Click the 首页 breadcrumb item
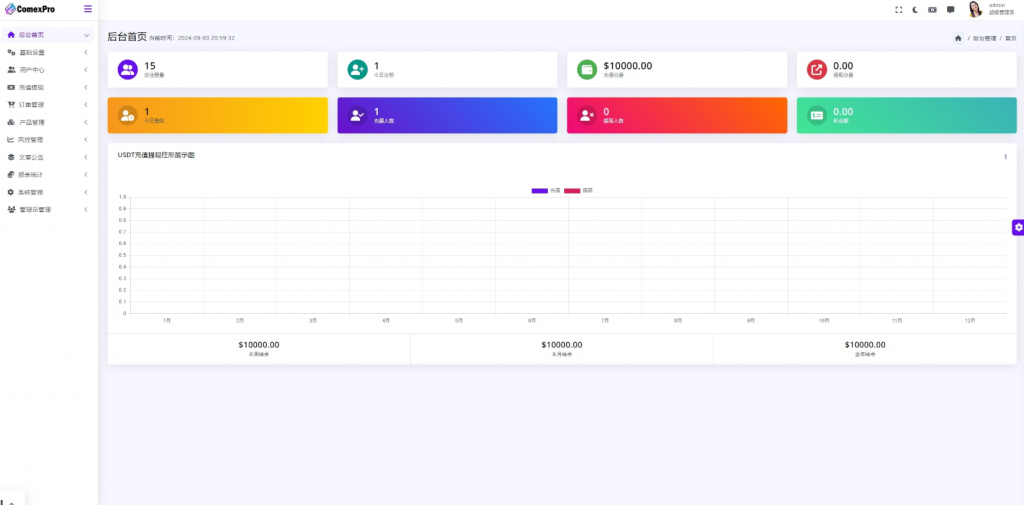The height and width of the screenshot is (505, 1024). 1010,39
